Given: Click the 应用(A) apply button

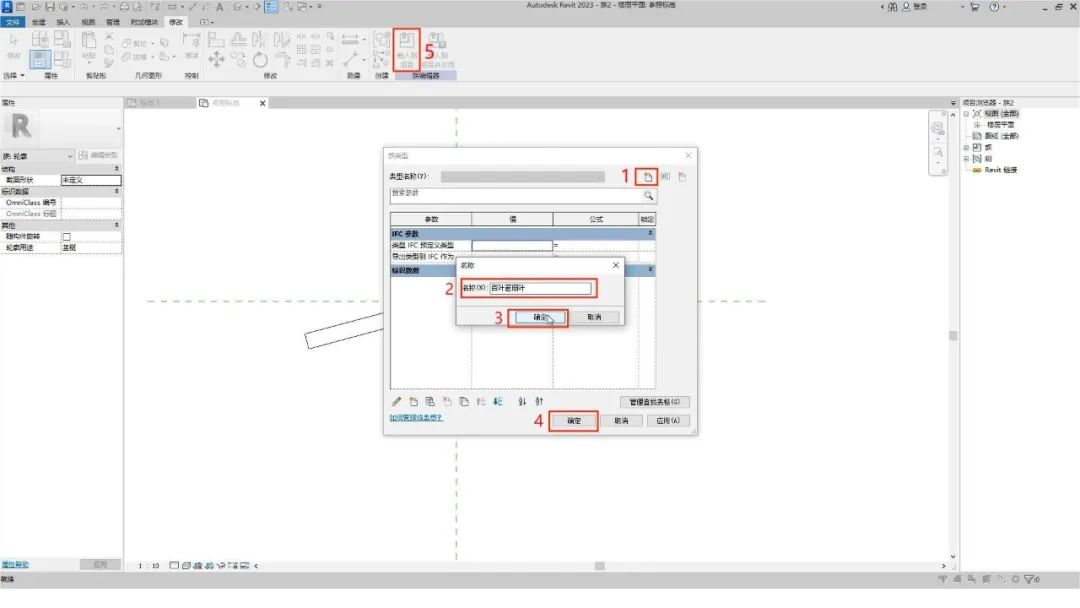Looking at the screenshot, I should (x=668, y=421).
